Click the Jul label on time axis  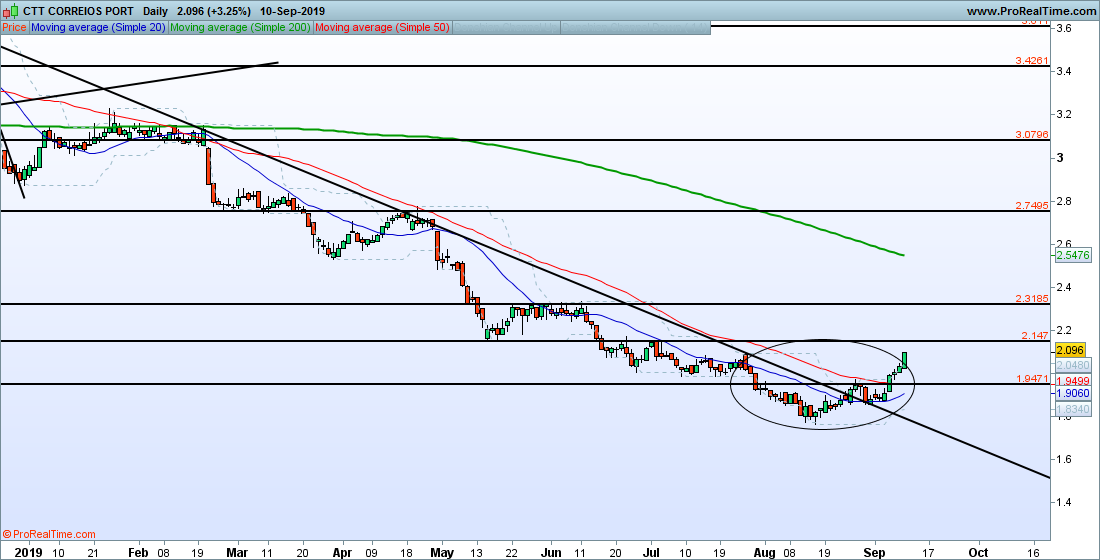tap(650, 552)
